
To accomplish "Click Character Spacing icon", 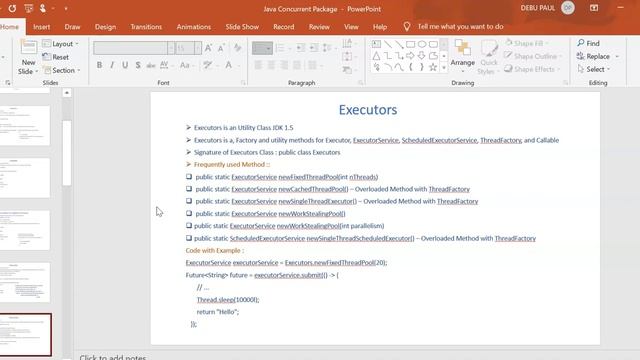I will [x=165, y=65].
